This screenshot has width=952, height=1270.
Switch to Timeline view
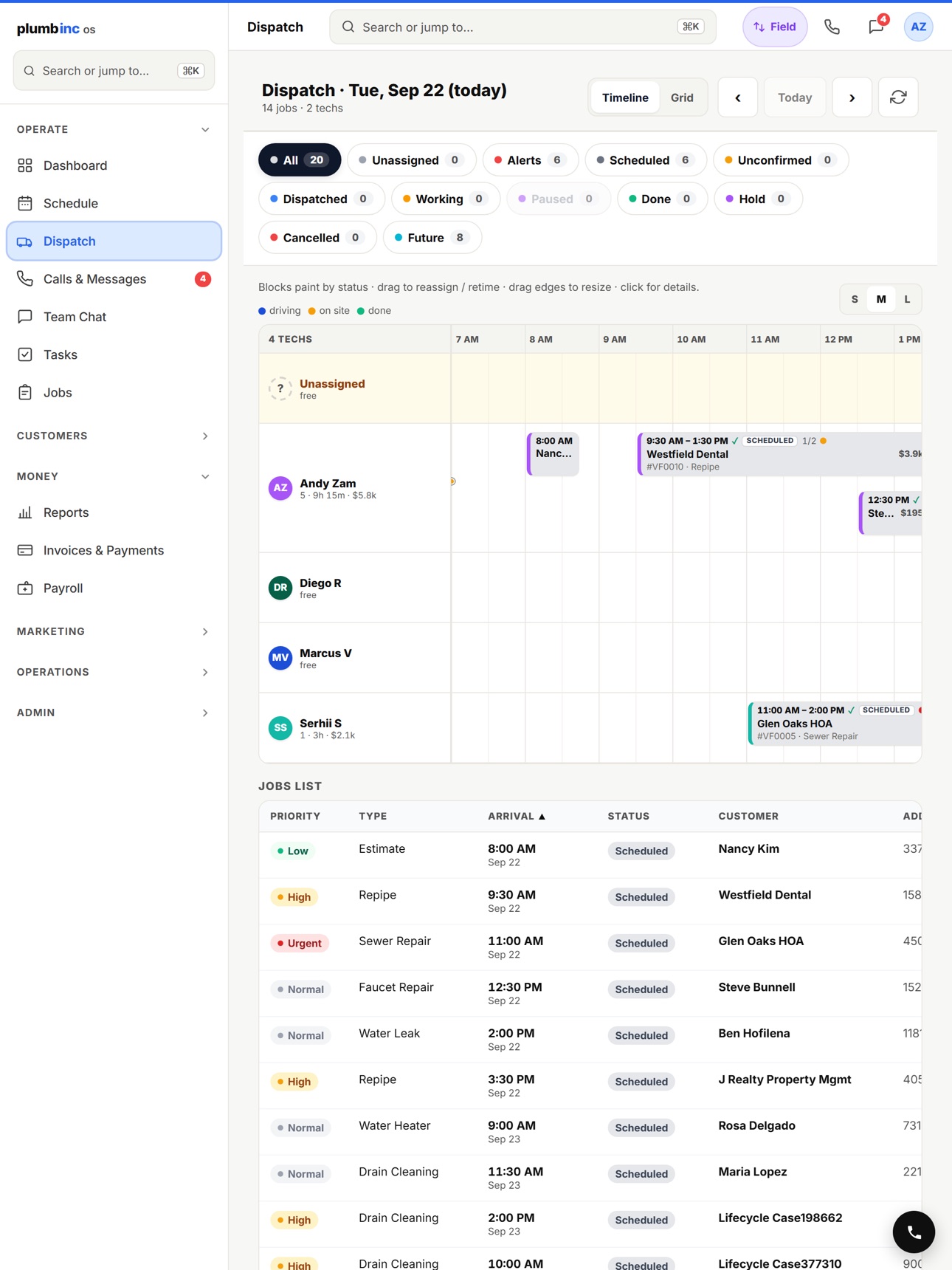625,97
